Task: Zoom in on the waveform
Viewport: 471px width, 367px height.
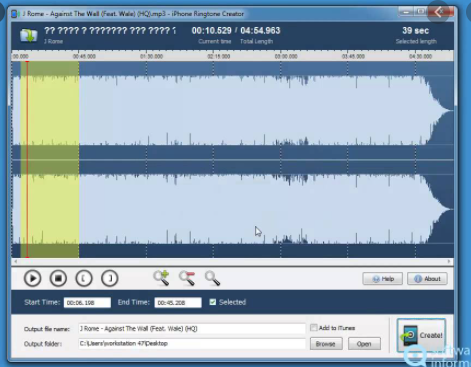Action: pos(161,278)
